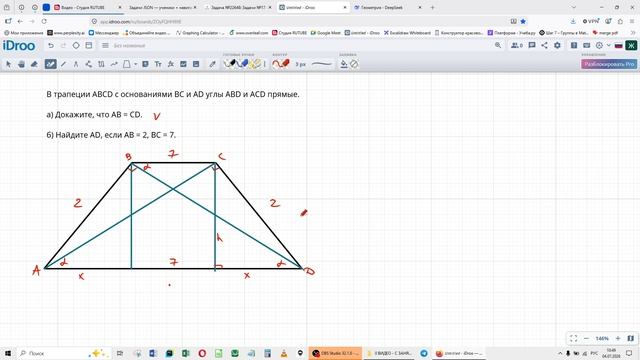This screenshot has width=640, height=360.
Task: Open the minimap icon in zoom controls
Action: tap(631, 338)
